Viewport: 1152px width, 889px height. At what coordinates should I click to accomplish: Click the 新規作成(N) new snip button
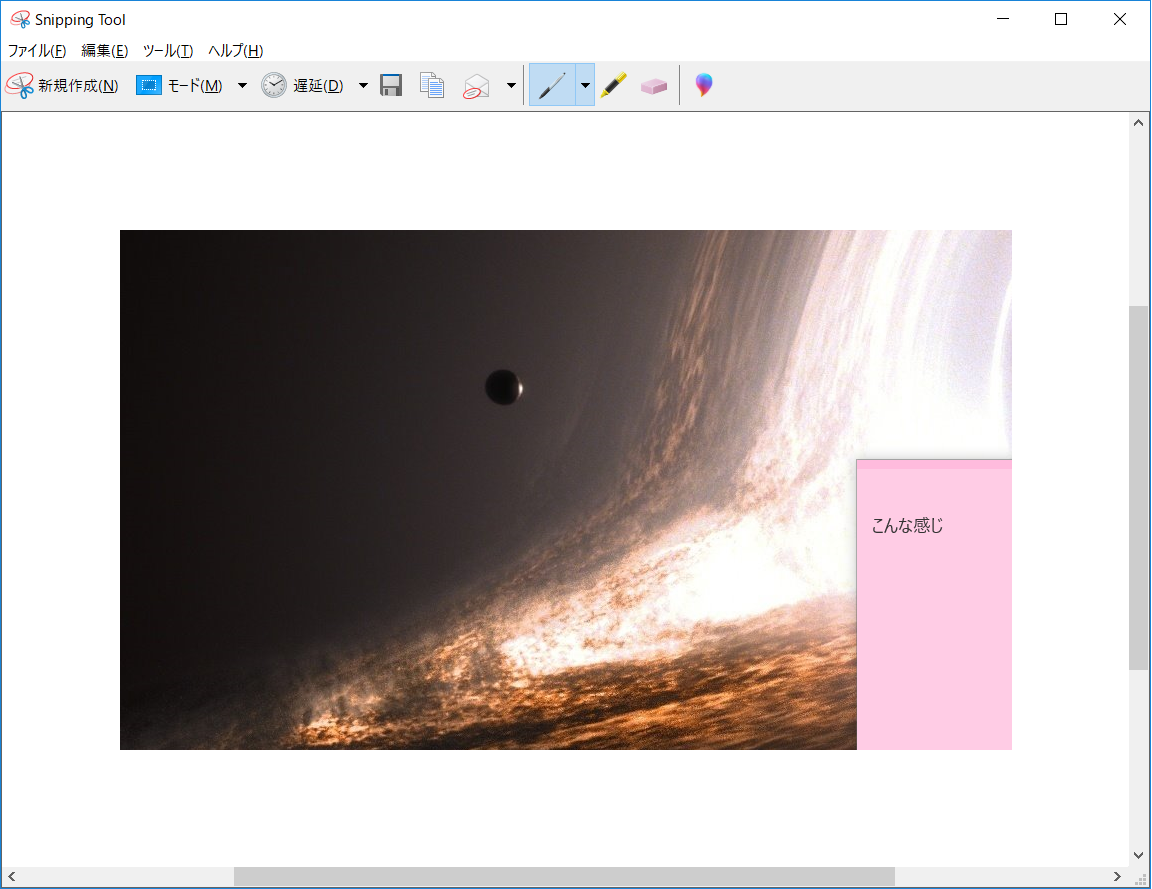click(x=62, y=86)
